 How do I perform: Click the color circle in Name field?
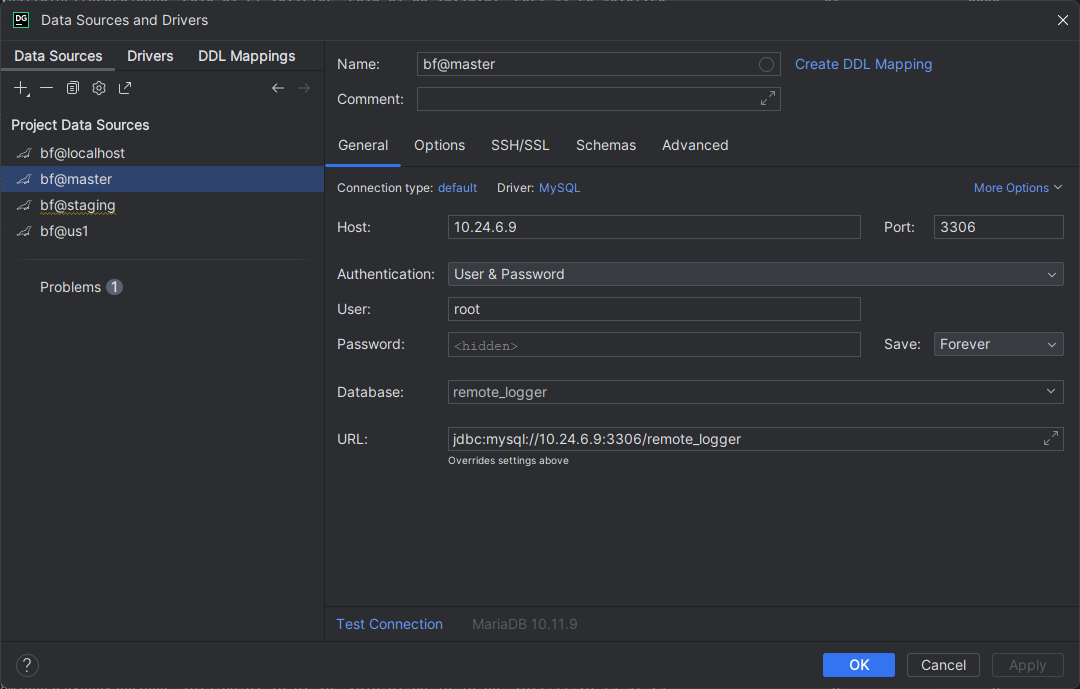coord(766,65)
